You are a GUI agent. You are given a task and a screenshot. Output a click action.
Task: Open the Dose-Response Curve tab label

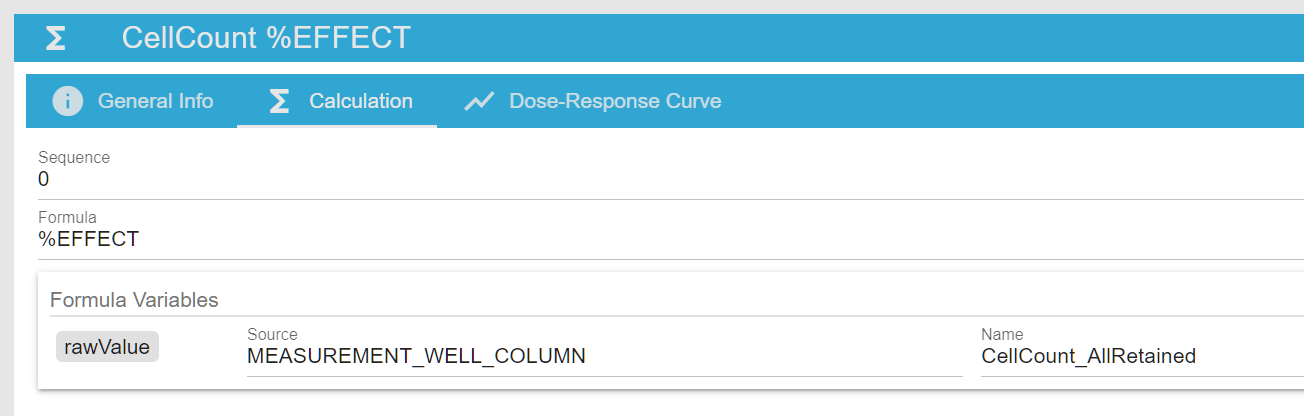point(615,101)
